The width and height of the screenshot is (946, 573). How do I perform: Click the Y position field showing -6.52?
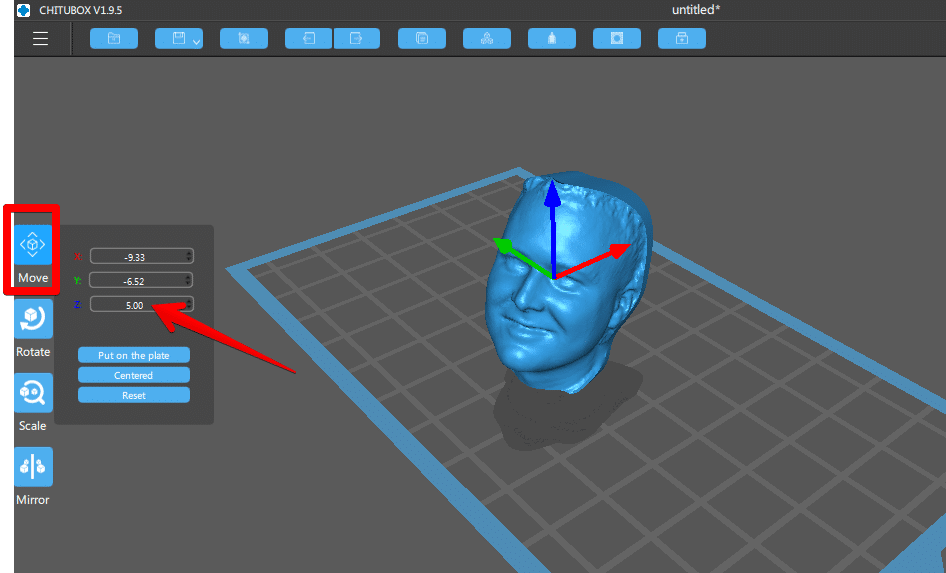[x=141, y=280]
